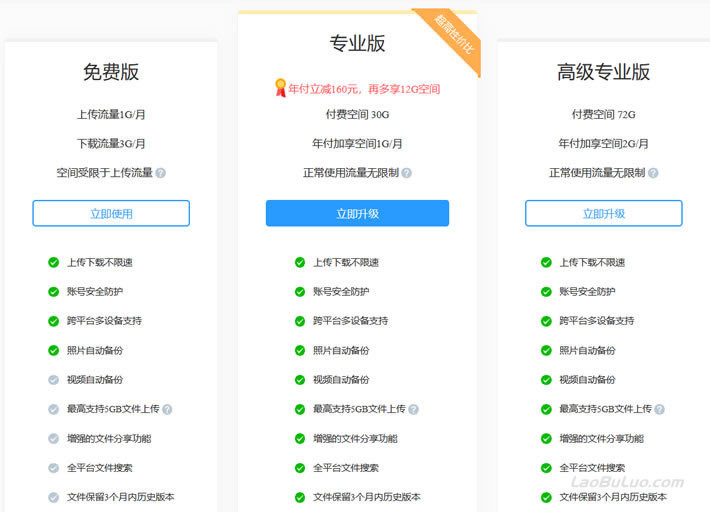Click the blue 立即升级 button in 专业版
Viewport: 710px width, 512px height.
[357, 213]
